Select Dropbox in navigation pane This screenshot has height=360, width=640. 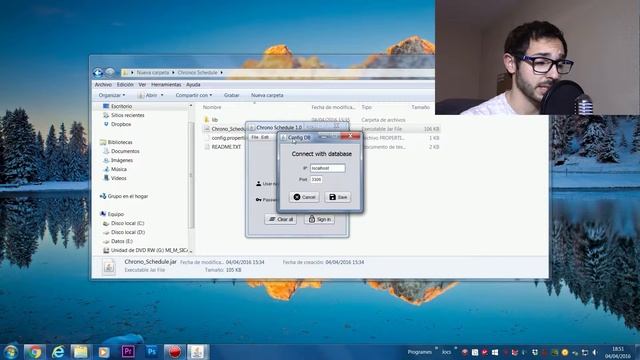tap(117, 124)
